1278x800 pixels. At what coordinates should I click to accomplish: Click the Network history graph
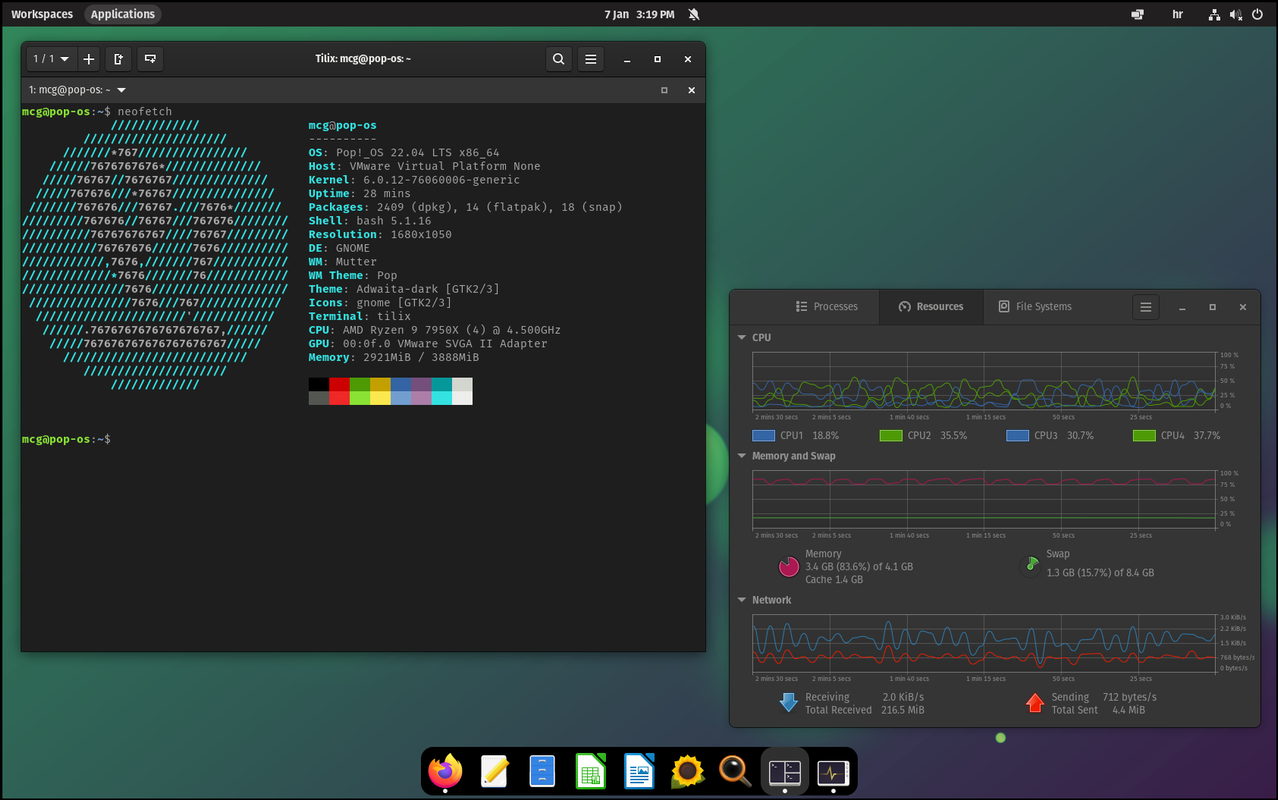pyautogui.click(x=984, y=642)
